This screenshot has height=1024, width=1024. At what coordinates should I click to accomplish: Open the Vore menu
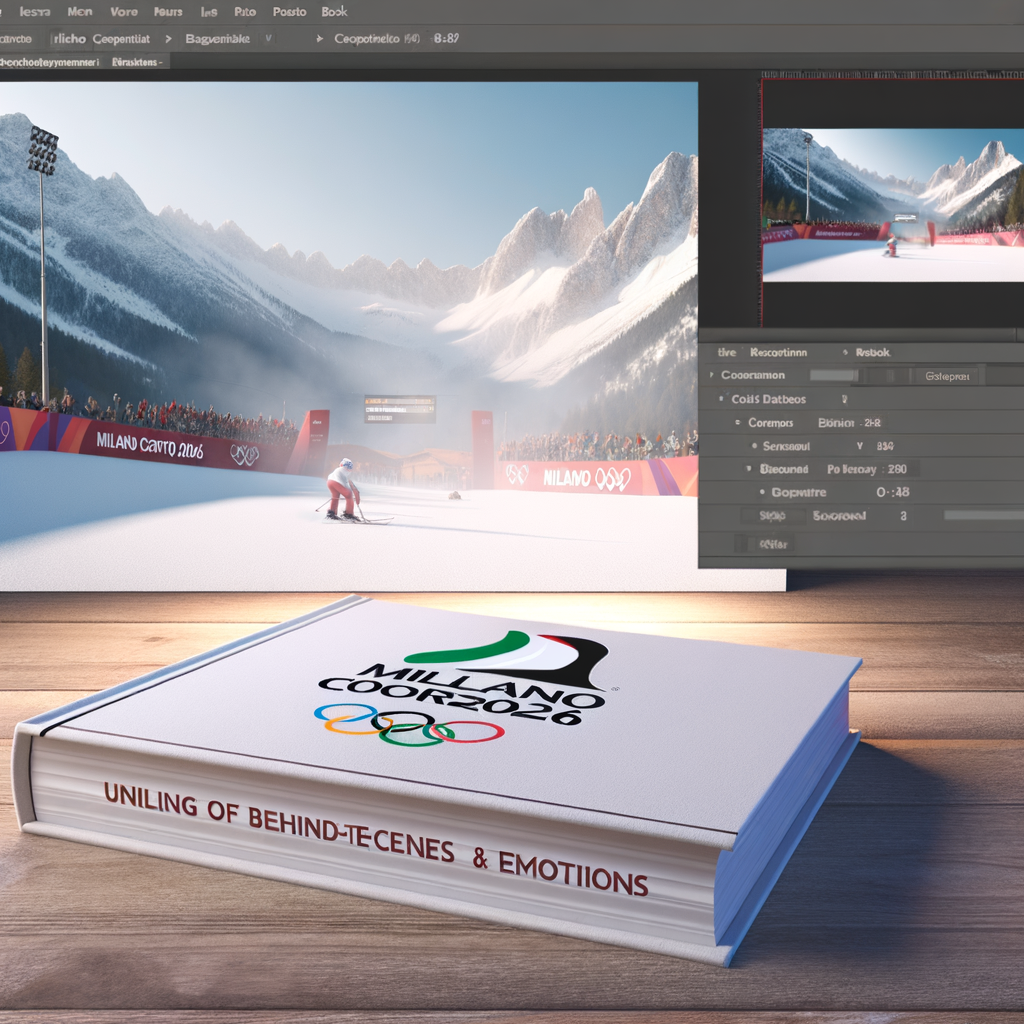point(123,12)
